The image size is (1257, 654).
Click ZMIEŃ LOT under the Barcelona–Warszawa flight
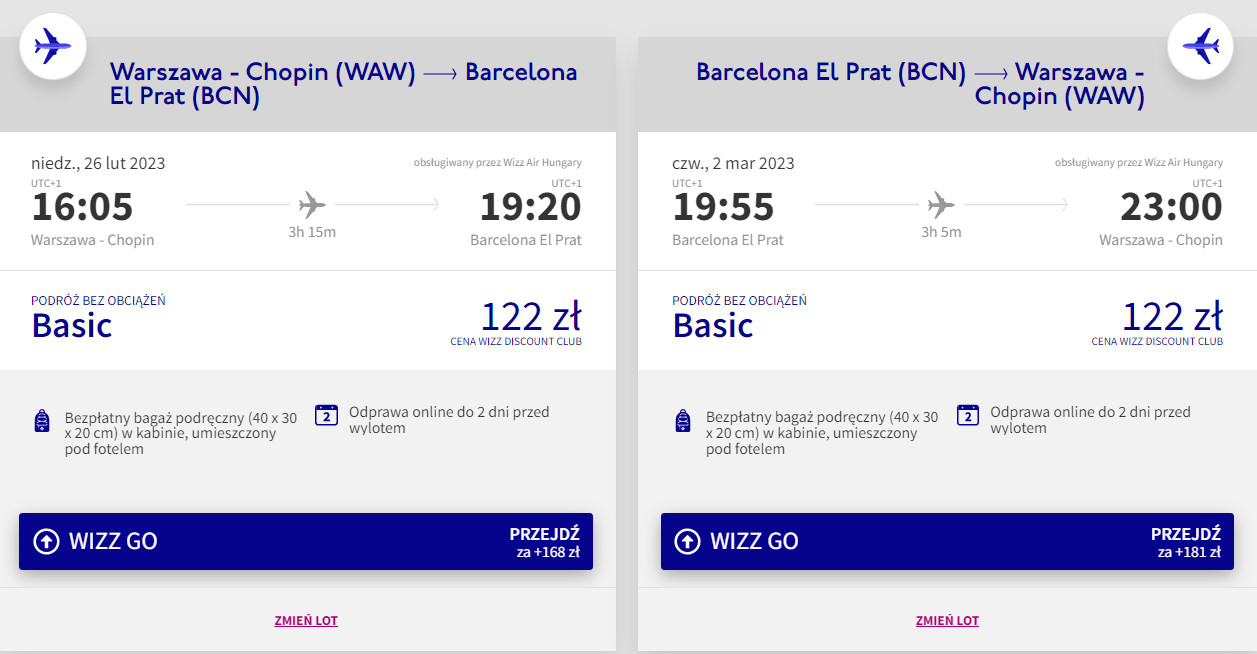click(x=947, y=621)
